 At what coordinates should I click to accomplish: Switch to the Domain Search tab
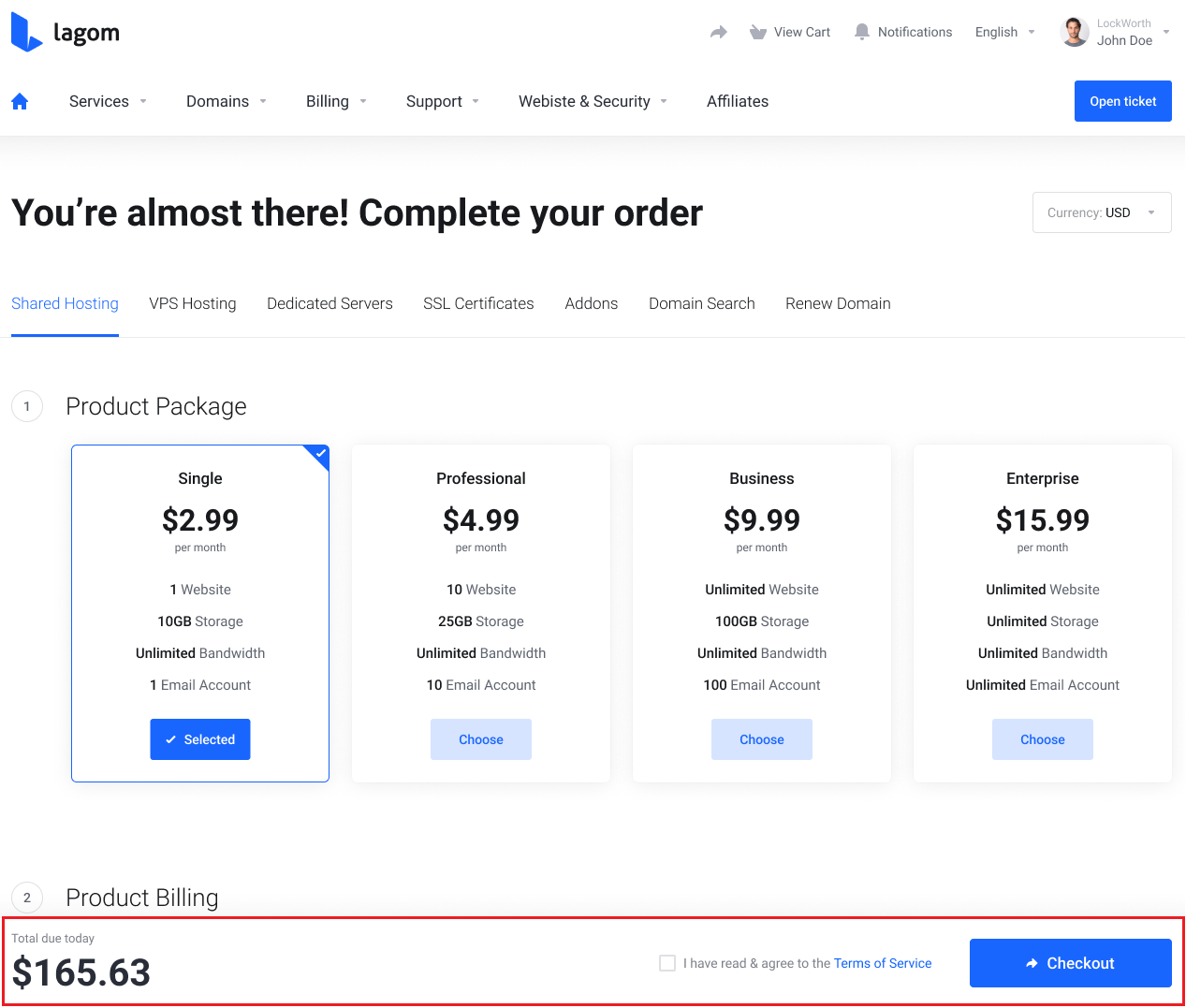coord(702,303)
